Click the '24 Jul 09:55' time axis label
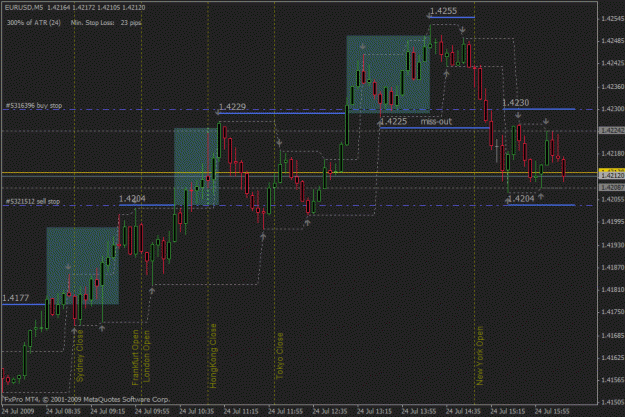Image resolution: width=625 pixels, height=417 pixels. [x=152, y=411]
